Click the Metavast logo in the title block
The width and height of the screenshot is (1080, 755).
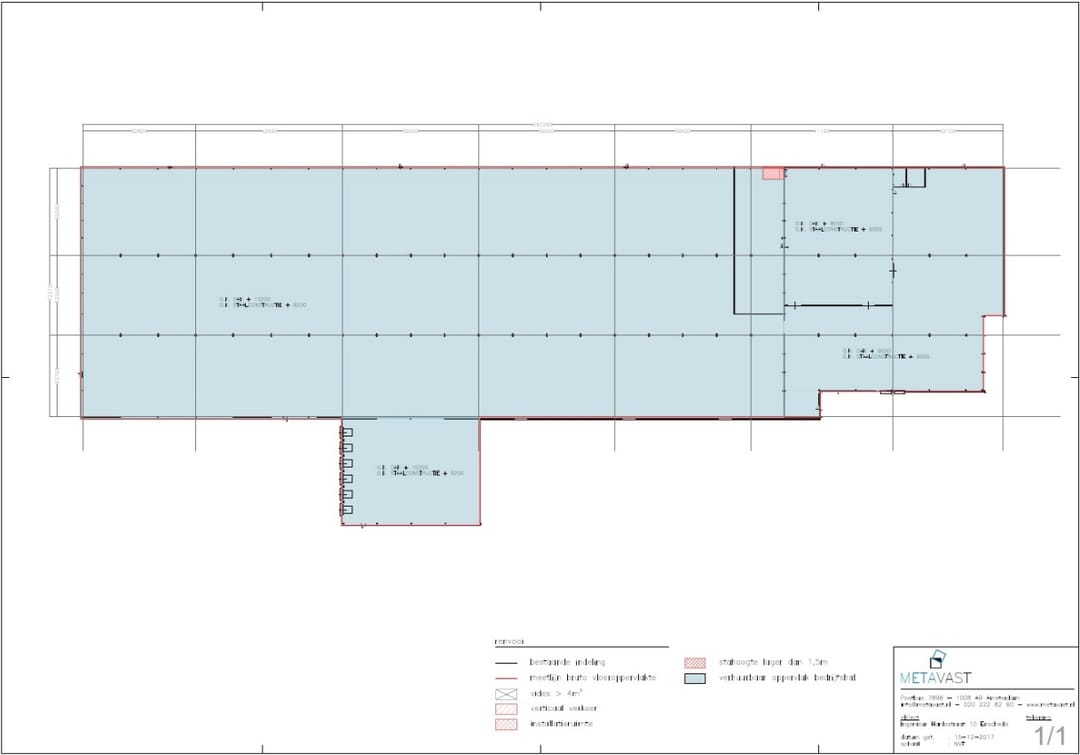(x=936, y=659)
